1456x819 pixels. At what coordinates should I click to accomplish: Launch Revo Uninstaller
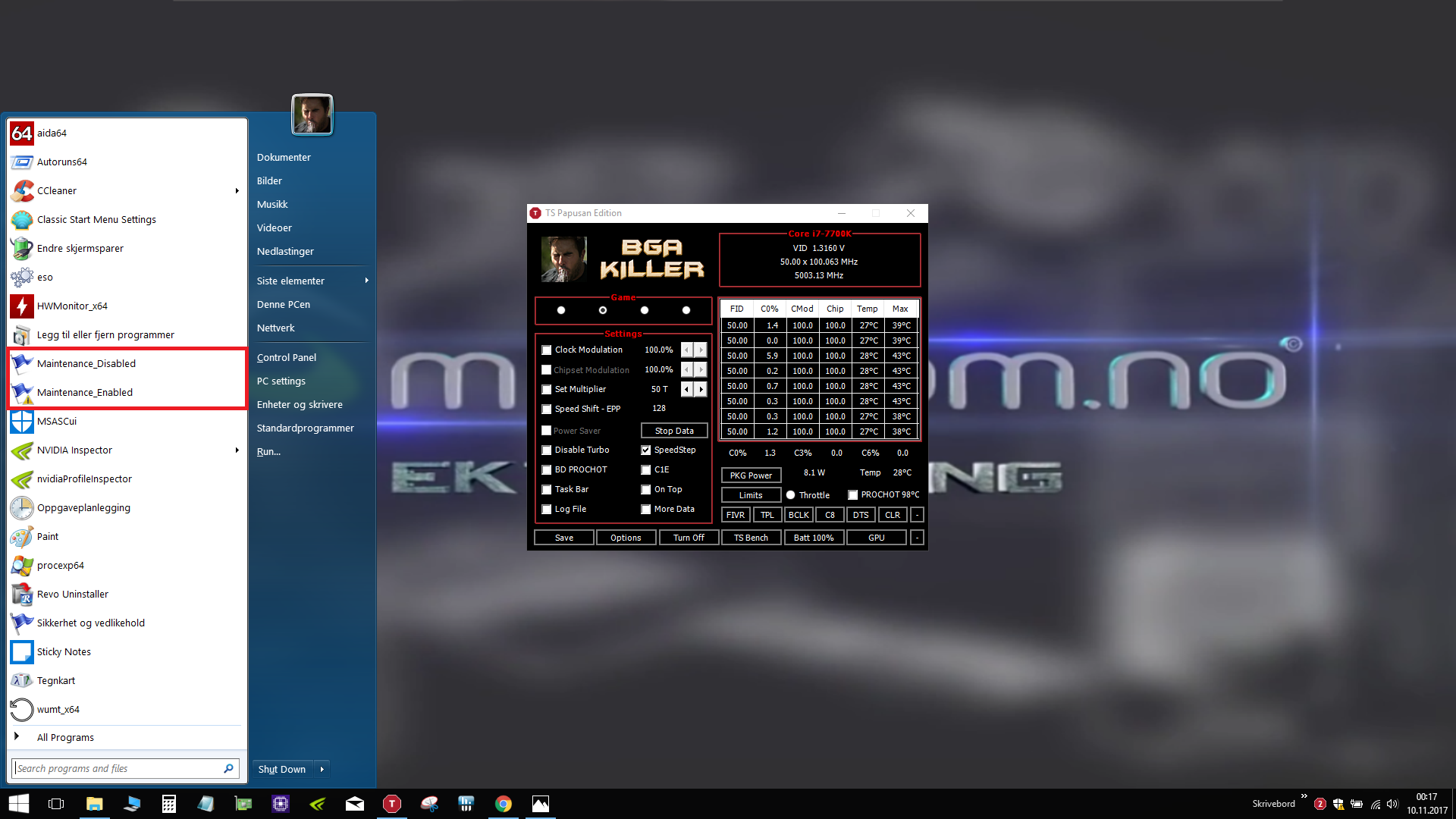tap(127, 594)
